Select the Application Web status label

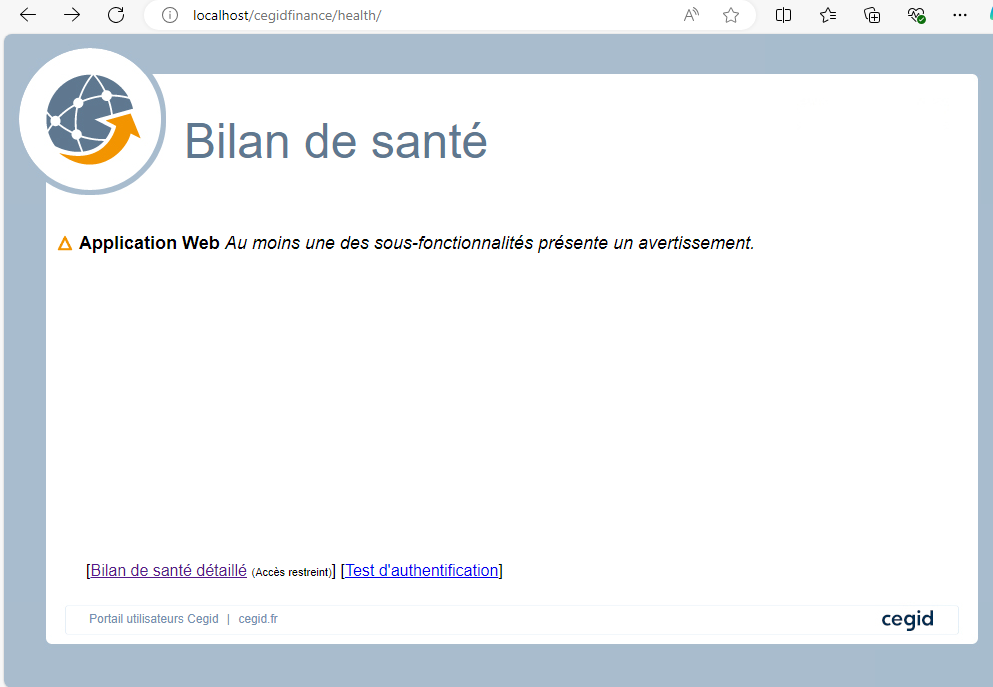[149, 243]
